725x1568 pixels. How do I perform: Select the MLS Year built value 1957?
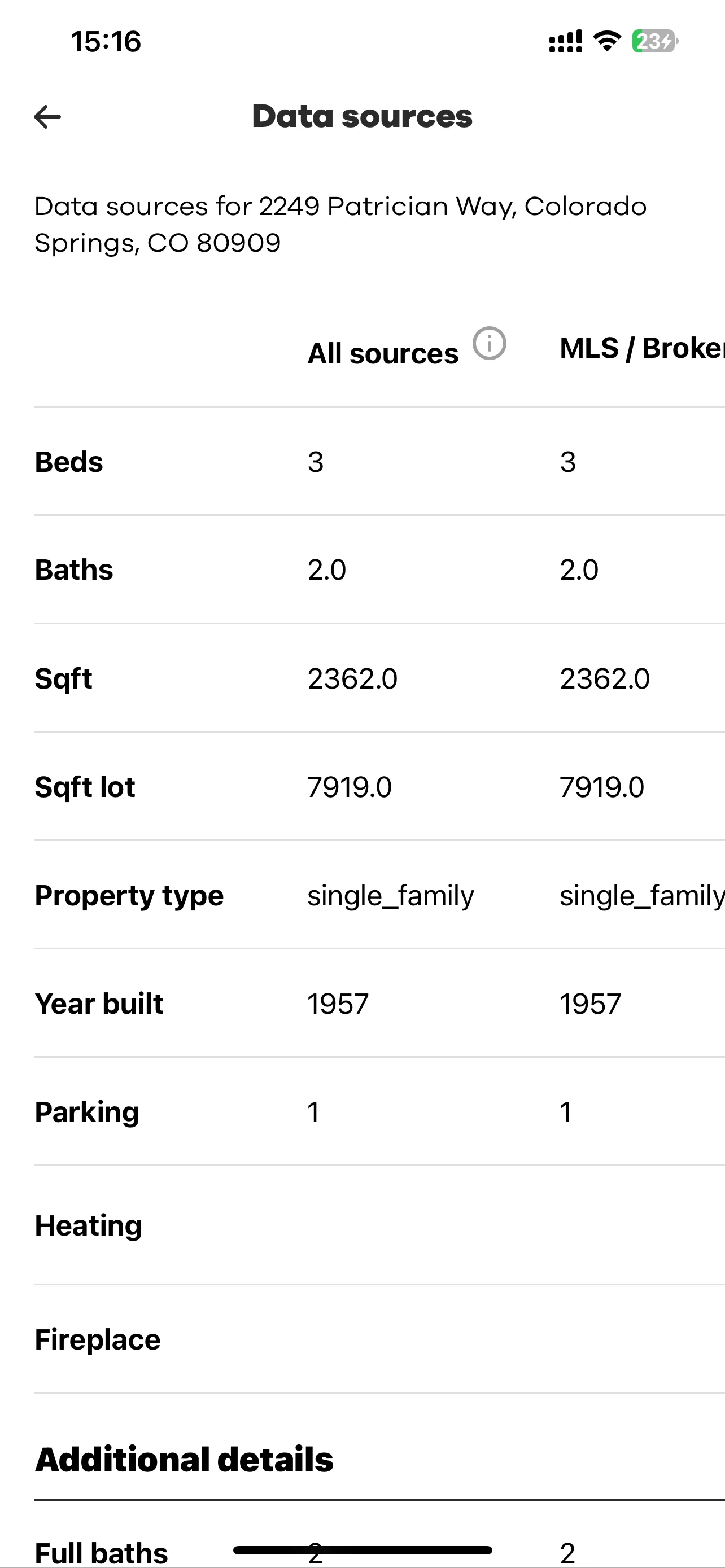pyautogui.click(x=591, y=1004)
